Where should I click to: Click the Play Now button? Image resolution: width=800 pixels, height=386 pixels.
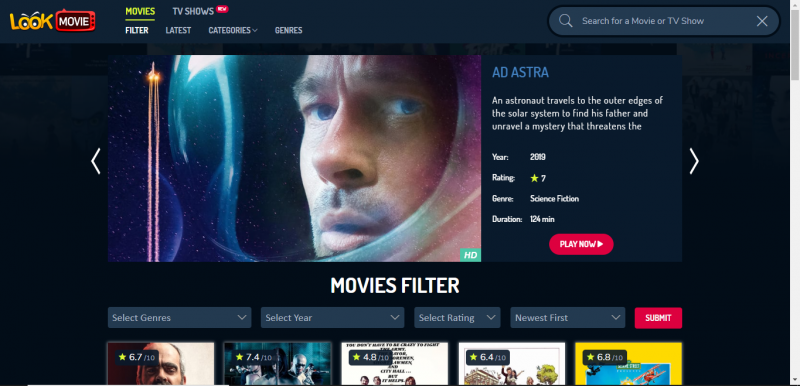[x=581, y=244]
